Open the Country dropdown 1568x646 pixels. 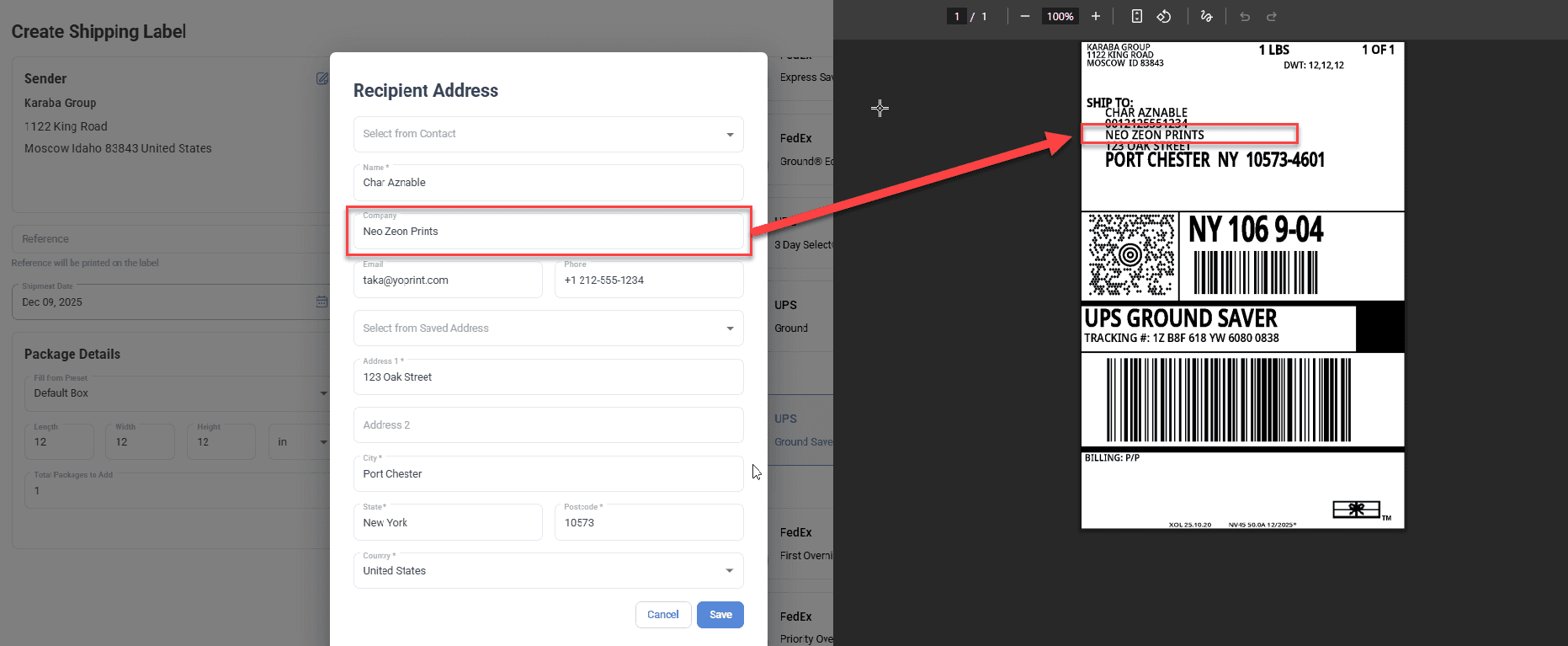click(x=729, y=571)
